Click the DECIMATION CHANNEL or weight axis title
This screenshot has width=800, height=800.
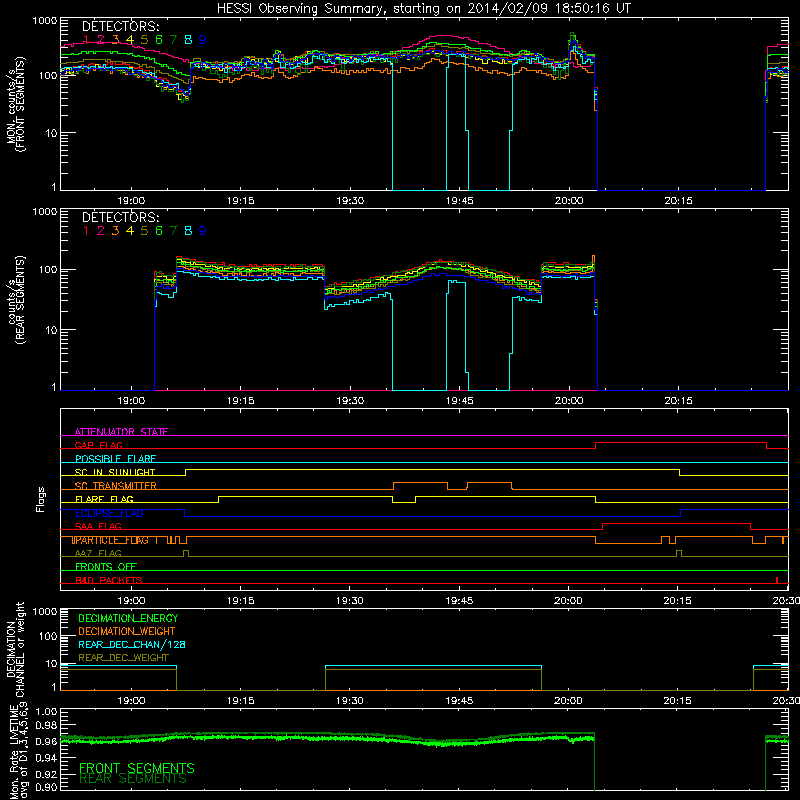[x=15, y=649]
